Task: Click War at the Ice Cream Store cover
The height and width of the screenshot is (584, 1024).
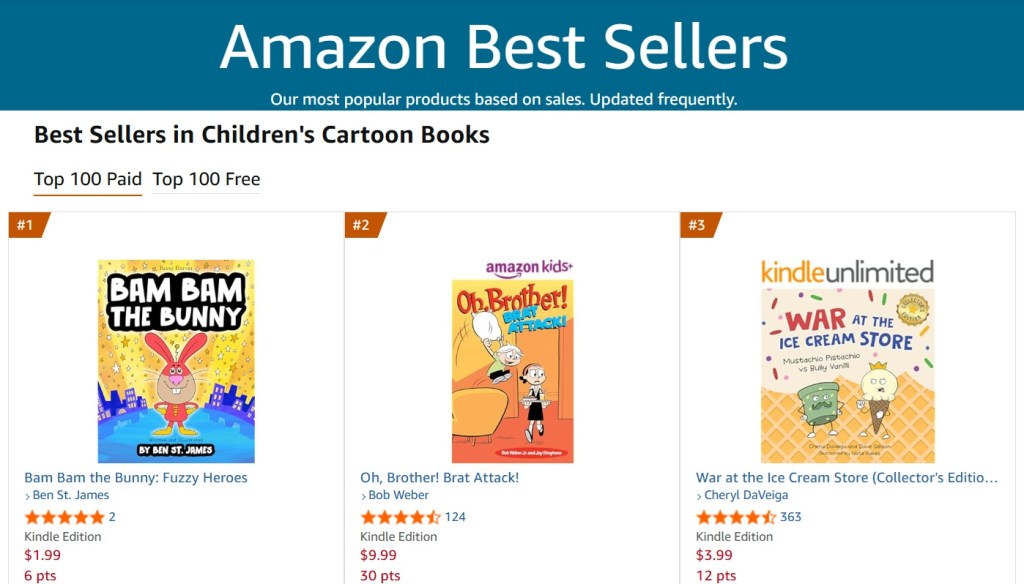Action: [x=847, y=376]
